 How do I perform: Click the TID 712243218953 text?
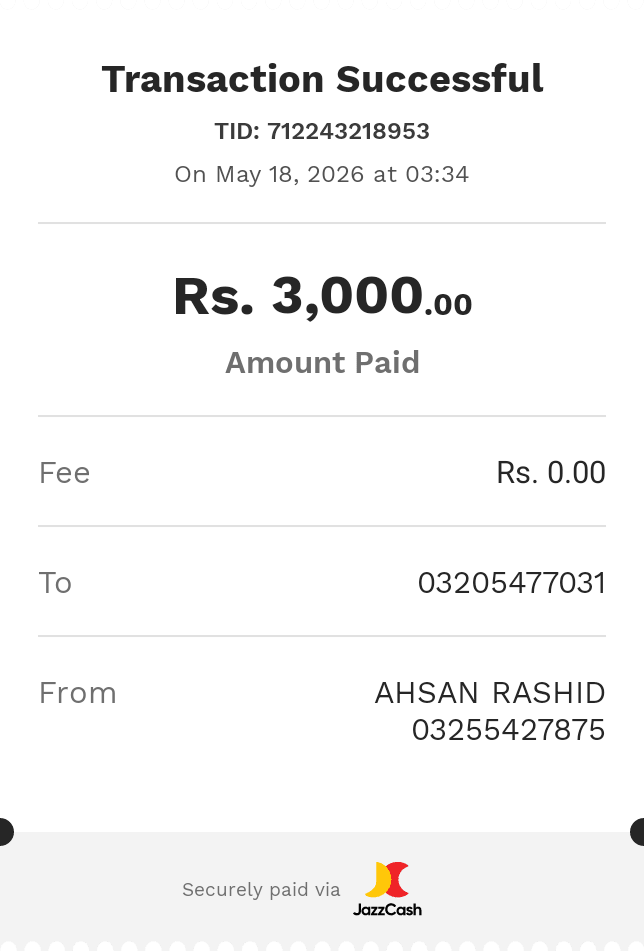(322, 131)
